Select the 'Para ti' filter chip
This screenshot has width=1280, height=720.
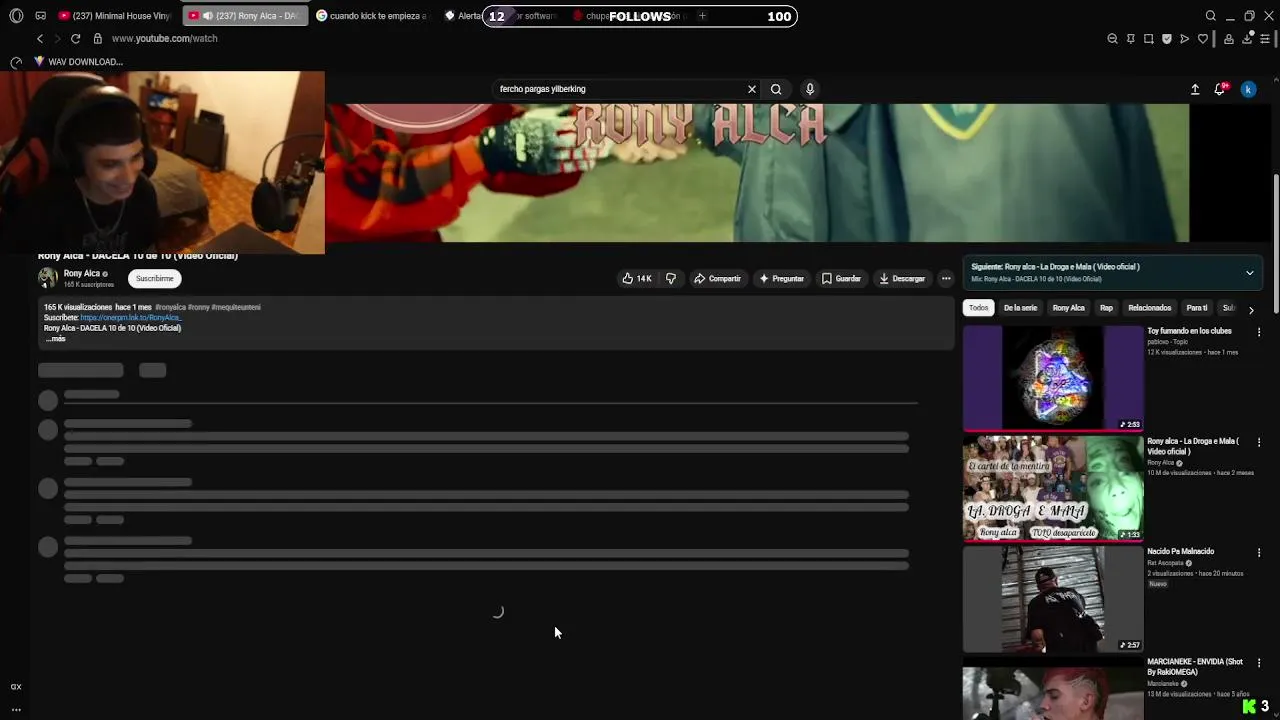[1197, 308]
